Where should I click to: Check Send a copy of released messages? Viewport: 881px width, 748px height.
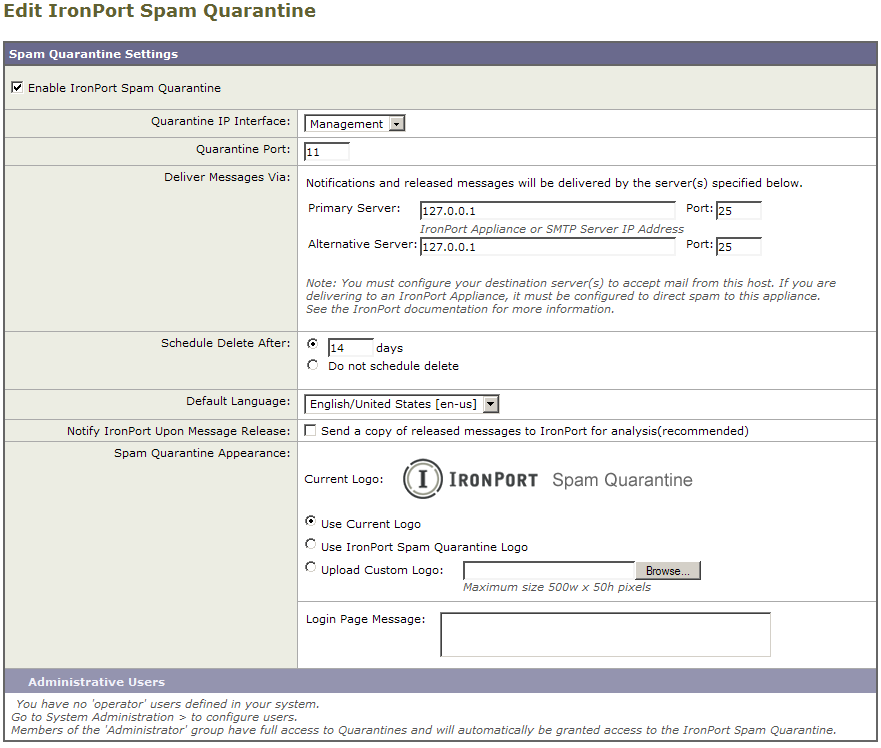pyautogui.click(x=310, y=430)
